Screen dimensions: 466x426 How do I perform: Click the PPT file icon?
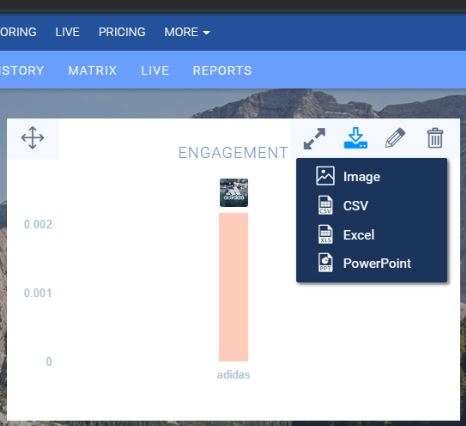coord(325,263)
